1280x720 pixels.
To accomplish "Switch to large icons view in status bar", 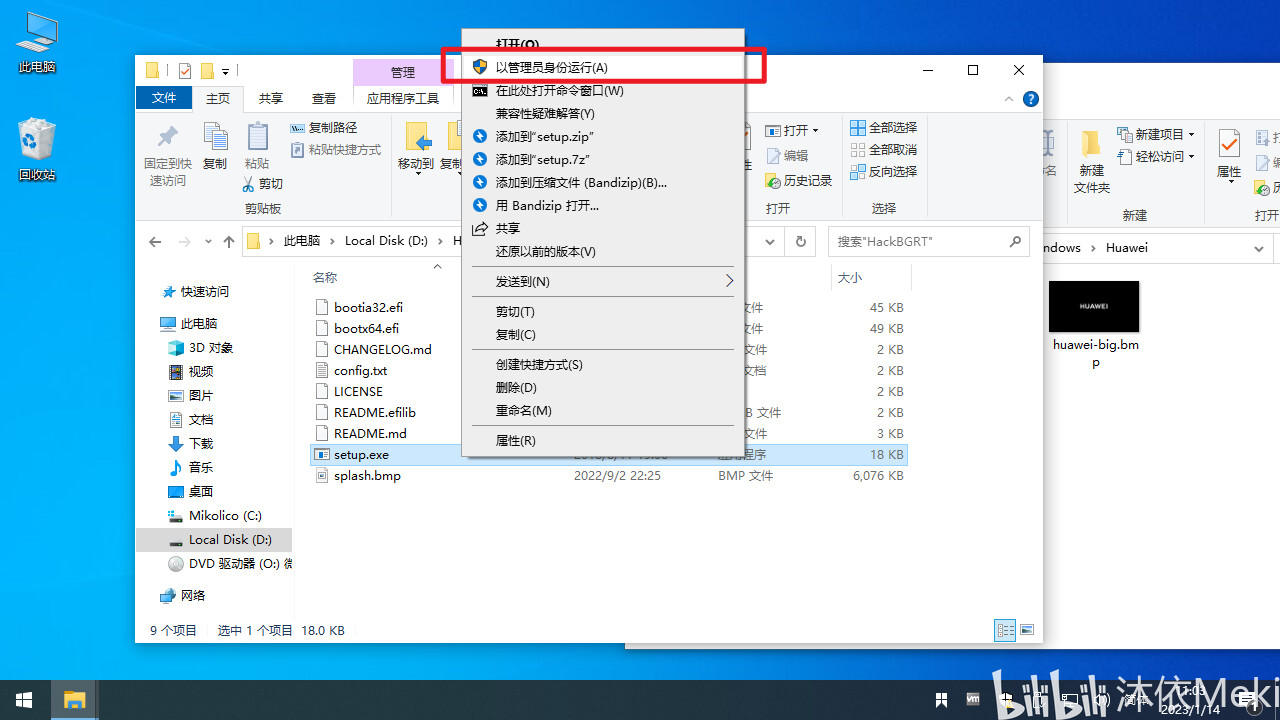I will tap(1026, 630).
